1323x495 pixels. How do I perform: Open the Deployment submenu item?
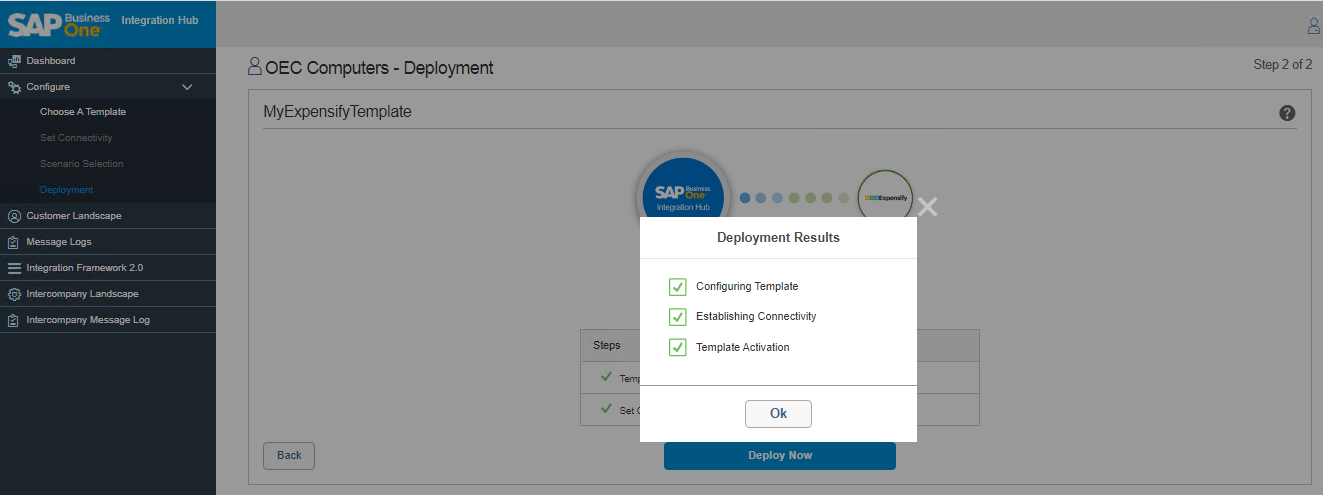tap(66, 190)
